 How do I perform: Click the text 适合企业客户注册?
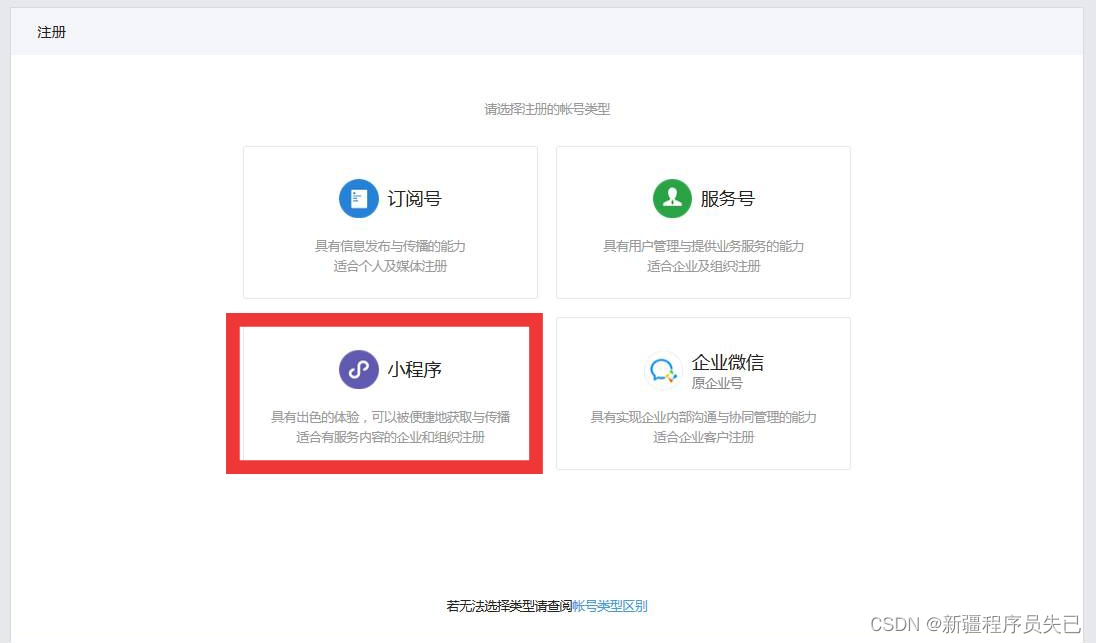point(703,438)
